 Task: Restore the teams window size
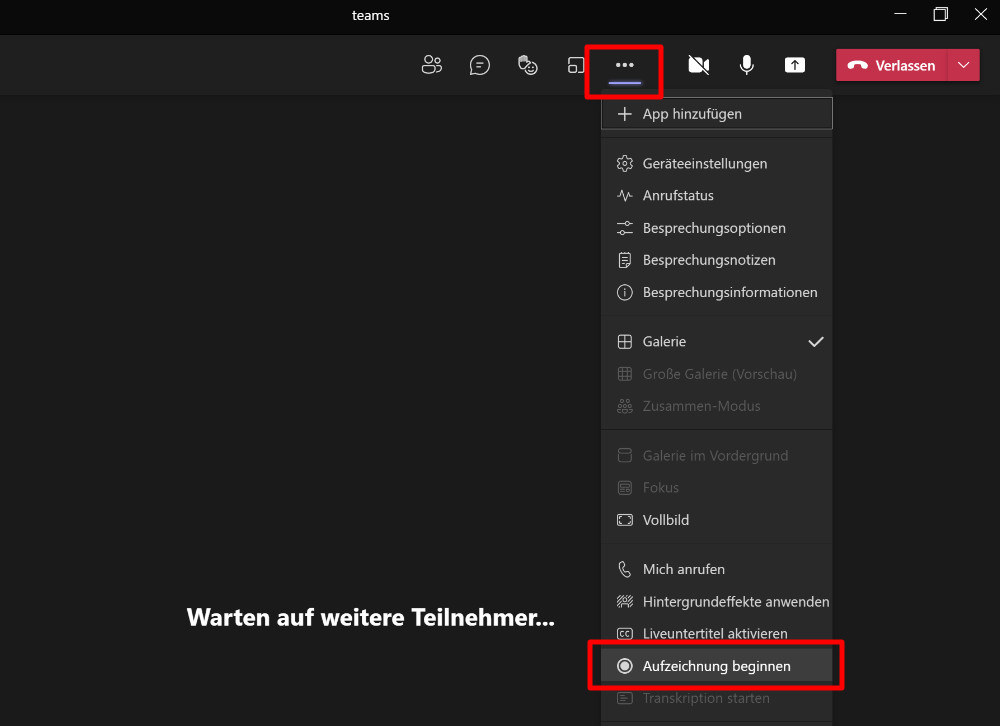pos(941,14)
